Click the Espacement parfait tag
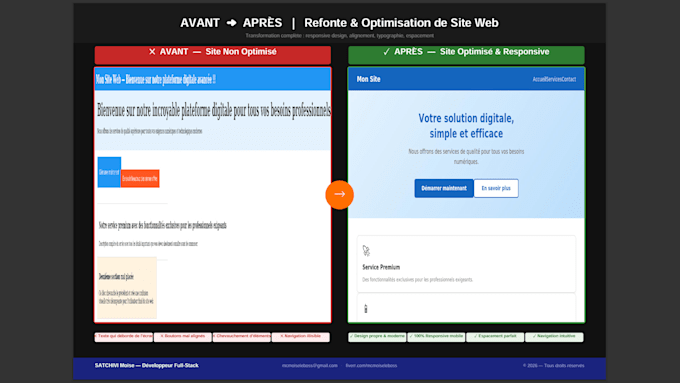This screenshot has height=383, width=680. pyautogui.click(x=495, y=337)
